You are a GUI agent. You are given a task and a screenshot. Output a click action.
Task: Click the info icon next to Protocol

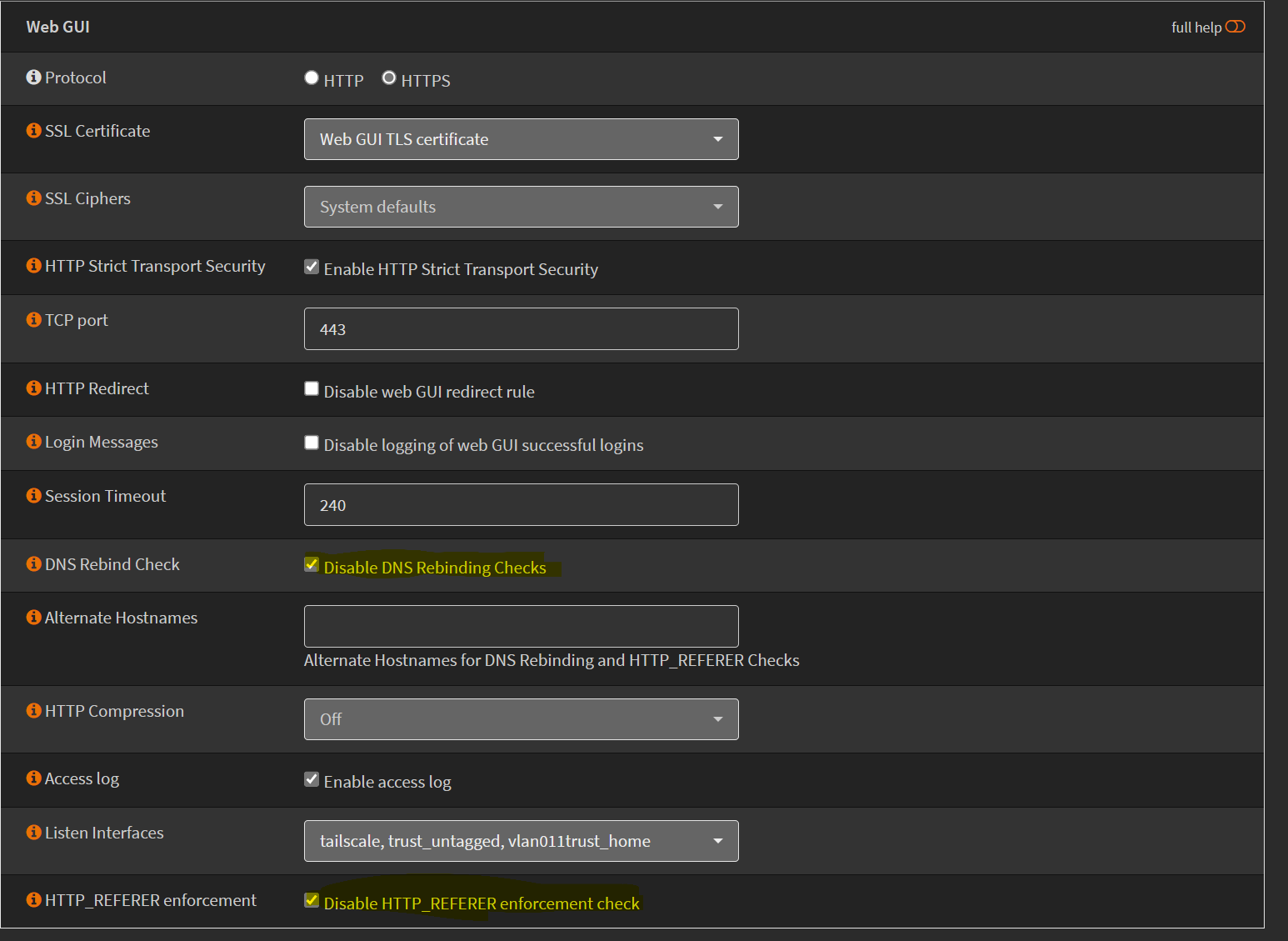(x=33, y=77)
